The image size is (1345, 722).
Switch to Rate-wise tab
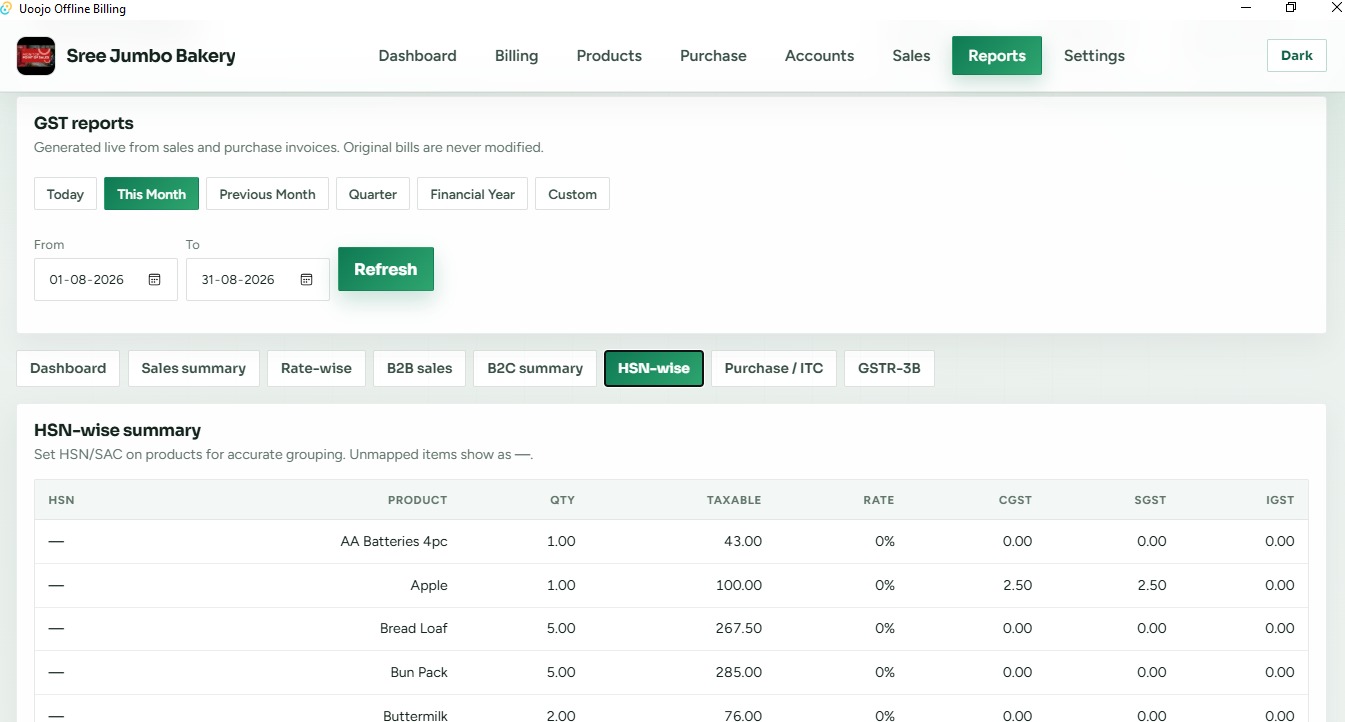[x=316, y=368]
